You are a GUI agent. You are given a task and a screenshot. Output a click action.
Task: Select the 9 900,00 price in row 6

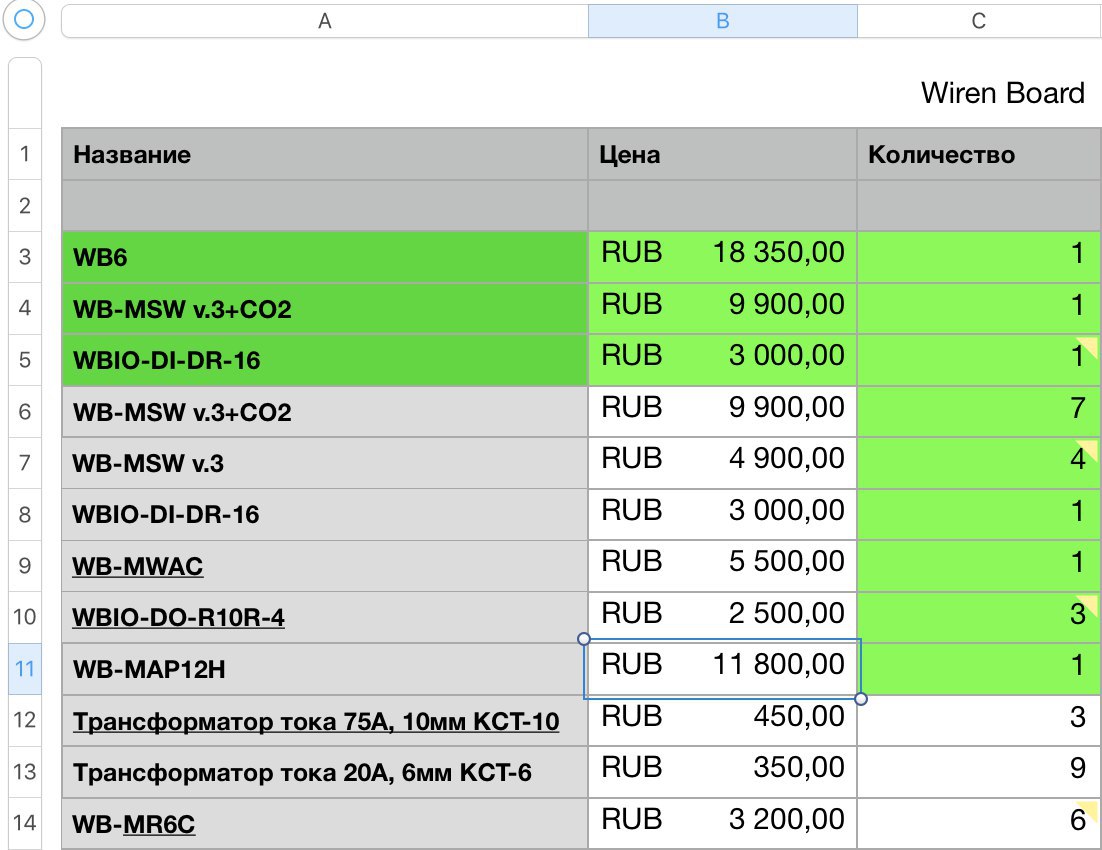pyautogui.click(x=722, y=411)
